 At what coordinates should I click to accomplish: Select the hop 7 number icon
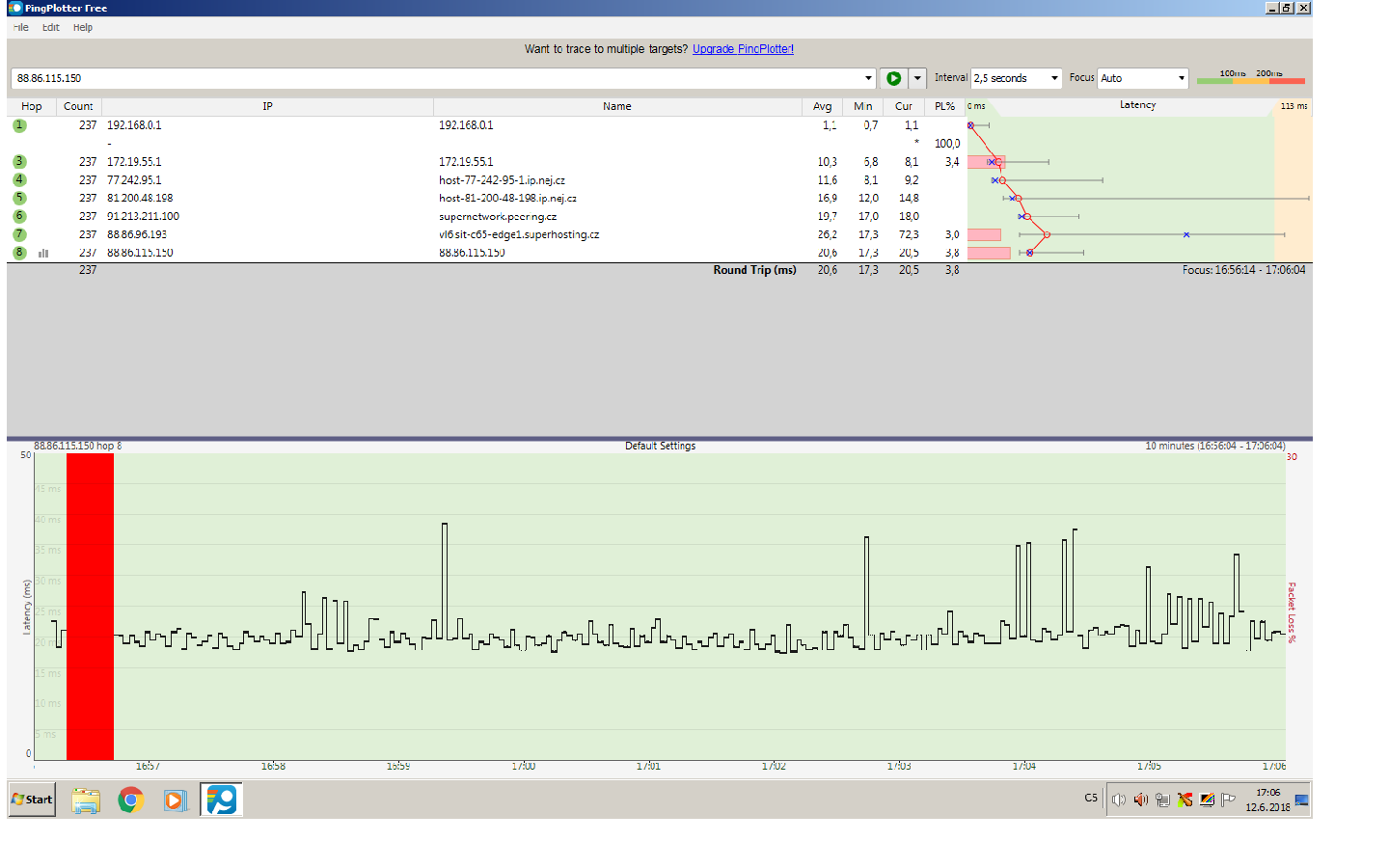click(19, 234)
